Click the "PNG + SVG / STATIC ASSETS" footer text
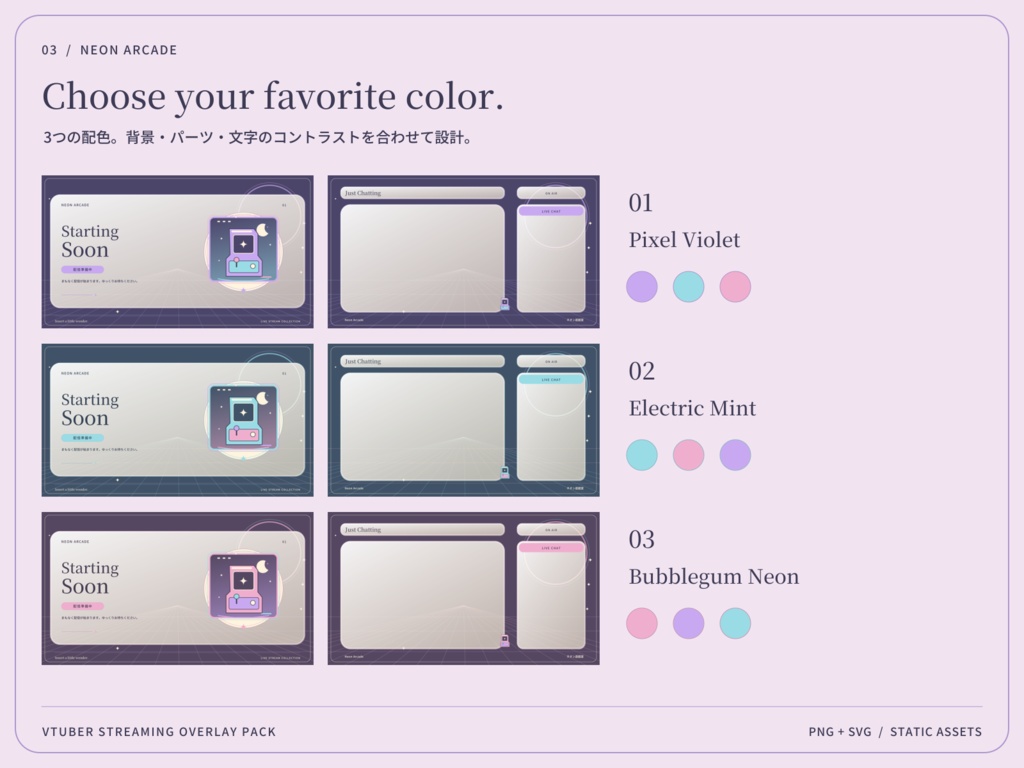 [895, 732]
